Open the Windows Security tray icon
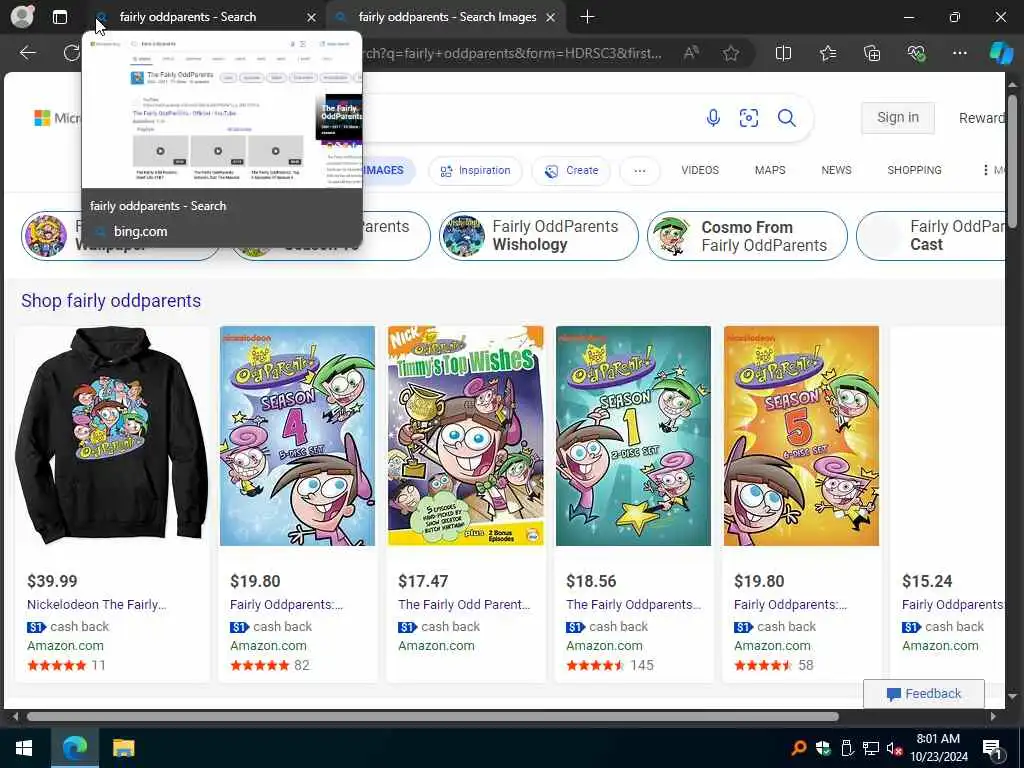The width and height of the screenshot is (1024, 768). click(x=822, y=748)
